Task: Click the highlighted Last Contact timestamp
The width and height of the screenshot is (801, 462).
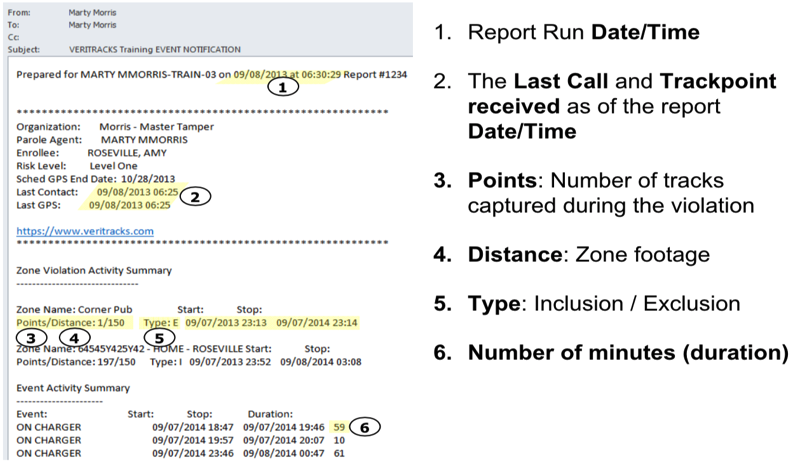Action: coord(131,190)
